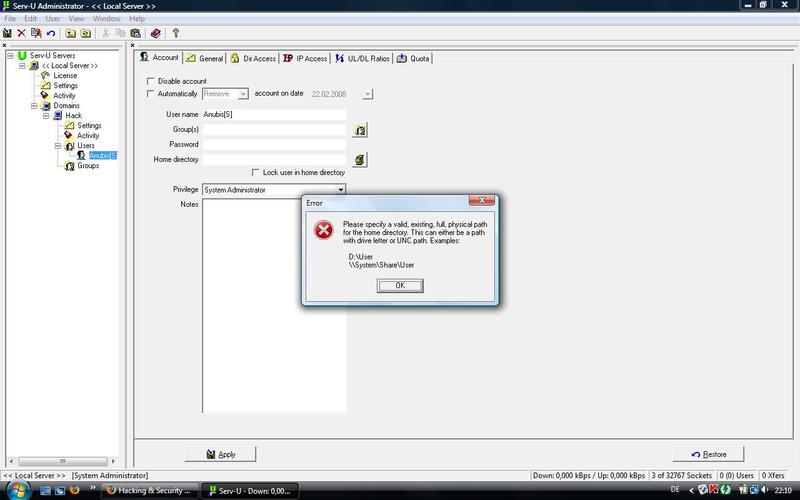This screenshot has width=800, height=500.
Task: Open the Windows Start orb
Action: coord(17,490)
